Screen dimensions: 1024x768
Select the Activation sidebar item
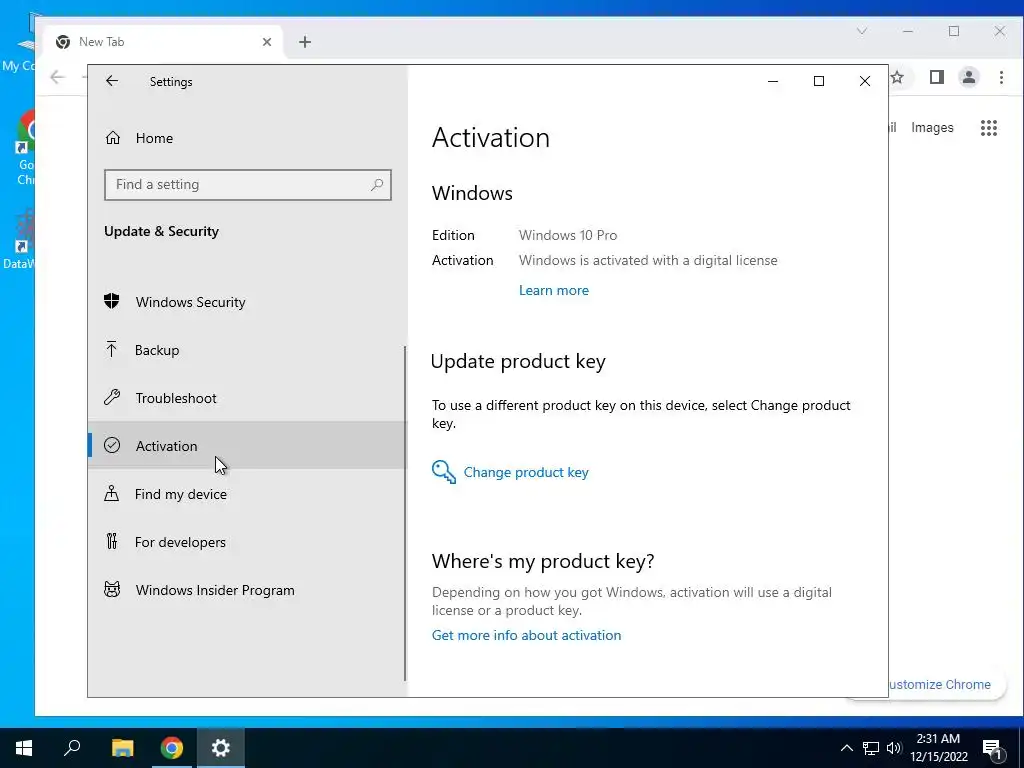(247, 445)
